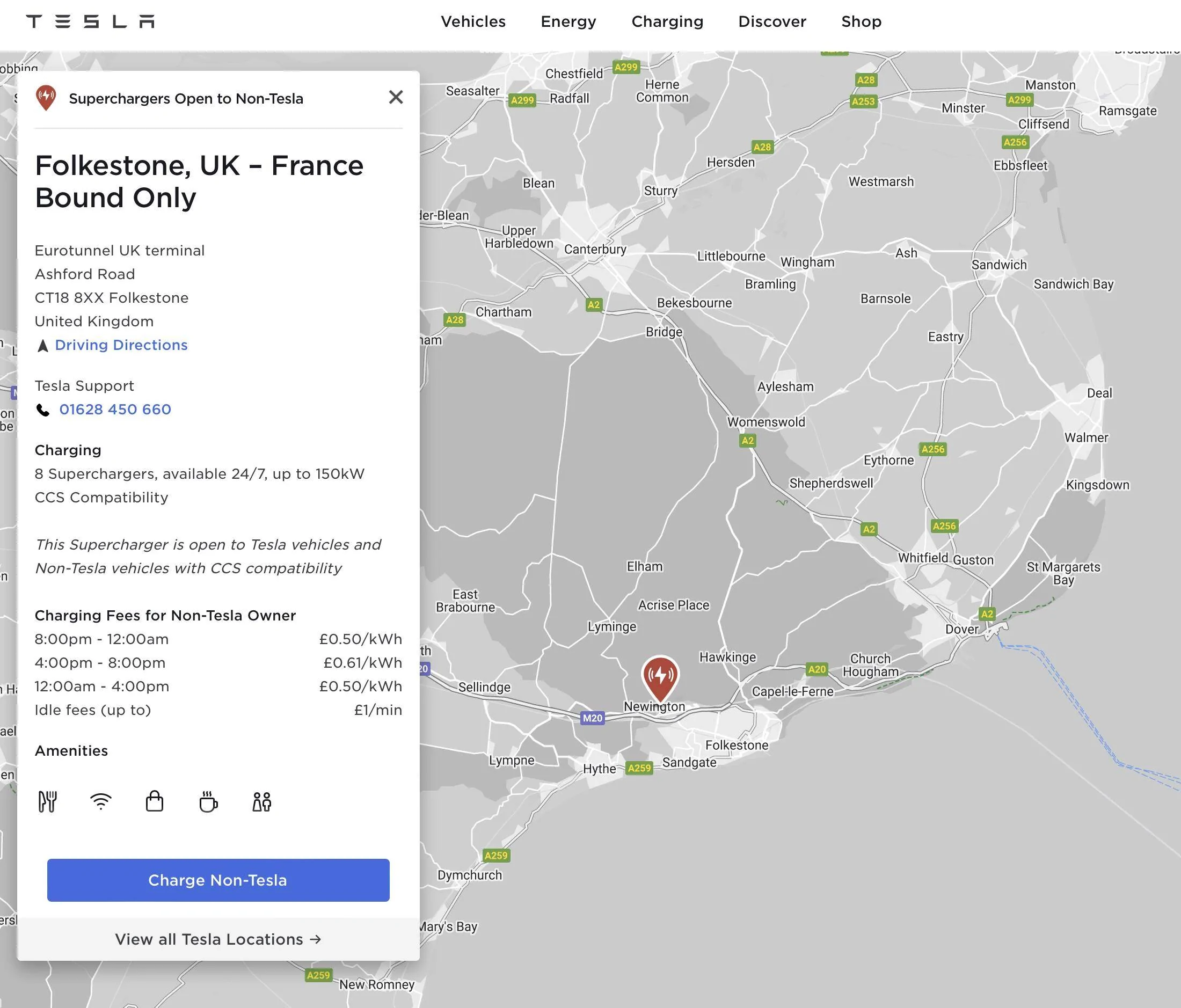Screen dimensions: 1181x1008
Task: Click the A253 road badge near Minster
Action: pyautogui.click(x=863, y=101)
